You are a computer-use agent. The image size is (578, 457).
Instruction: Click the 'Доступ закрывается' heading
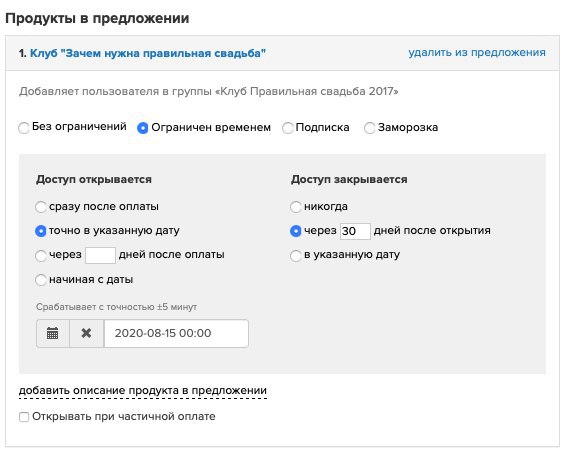349,179
